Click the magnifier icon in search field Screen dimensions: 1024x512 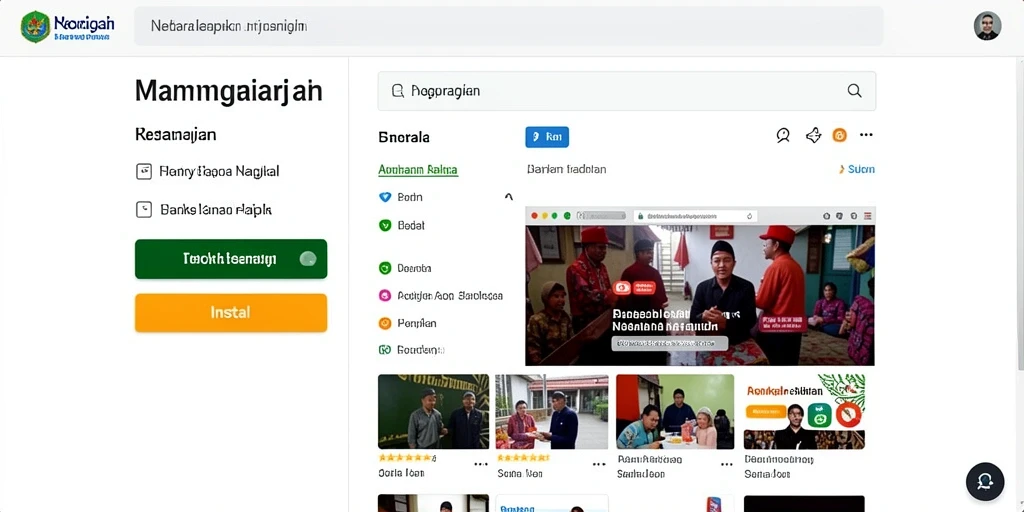pos(854,91)
